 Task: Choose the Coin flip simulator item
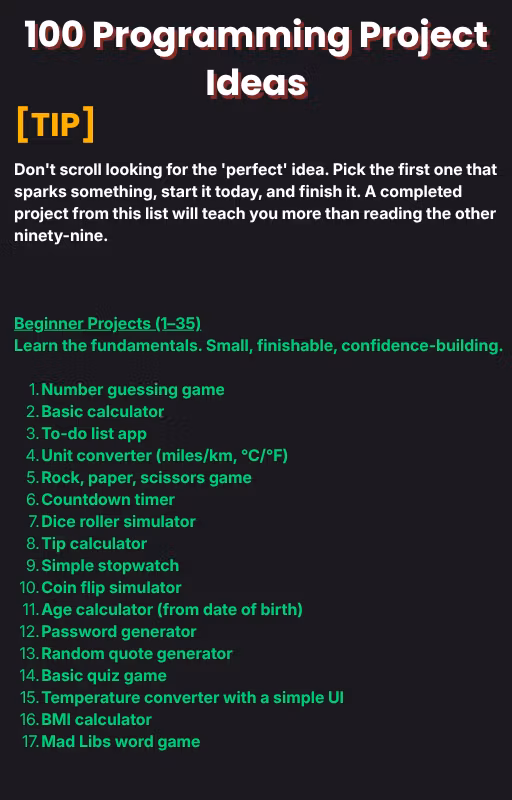point(111,588)
